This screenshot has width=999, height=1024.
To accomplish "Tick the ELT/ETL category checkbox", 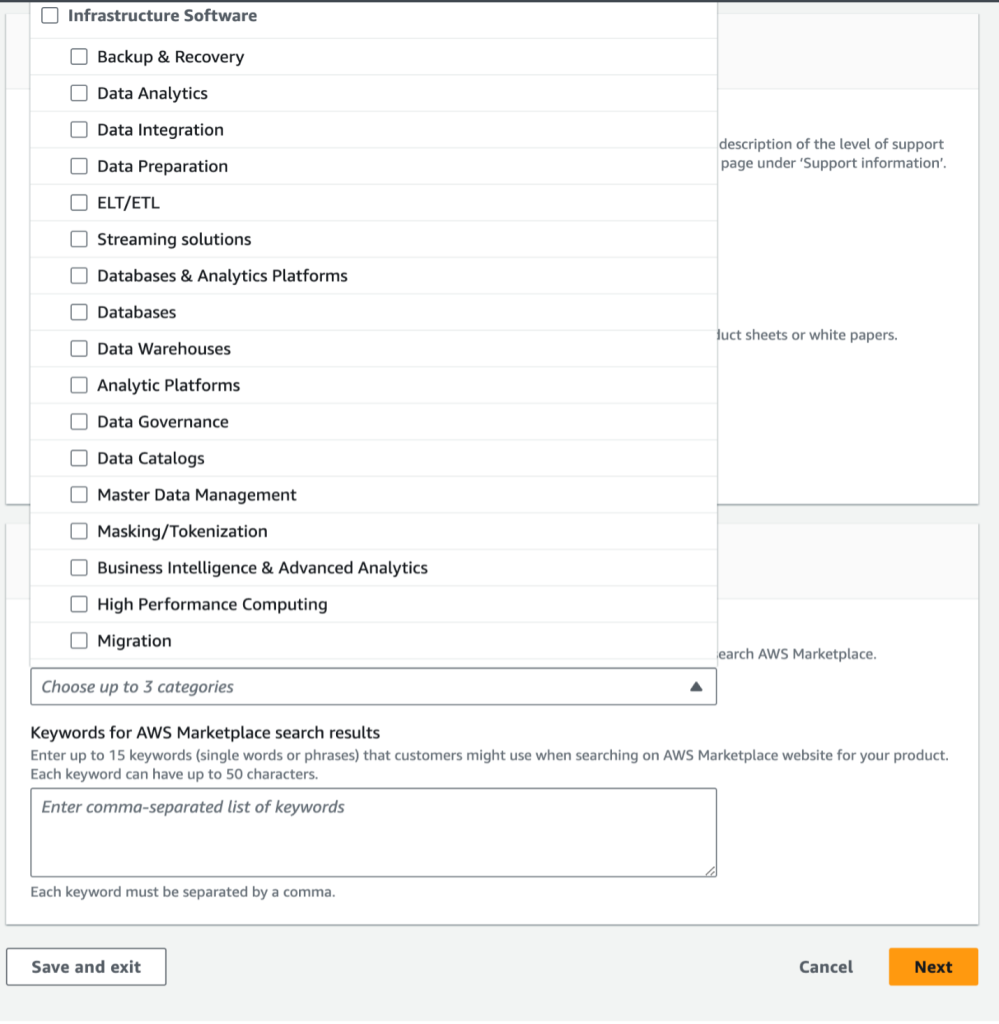I will pos(79,202).
